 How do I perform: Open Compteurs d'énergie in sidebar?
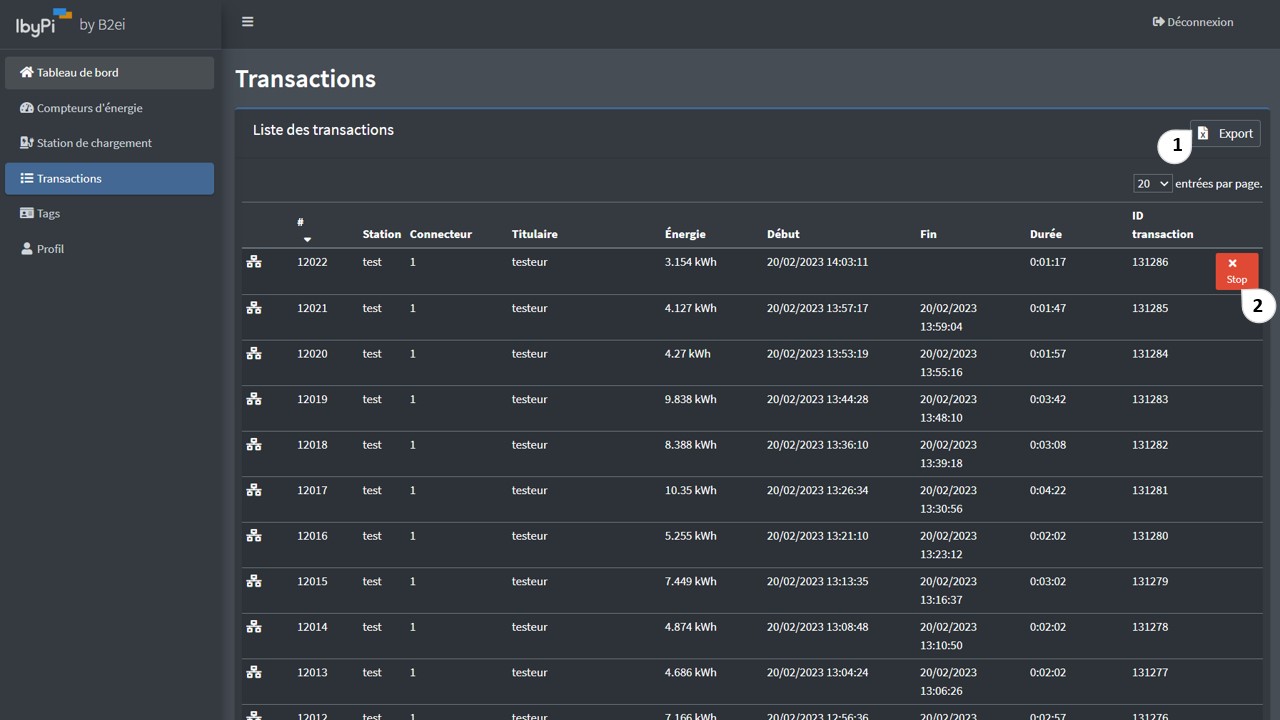[109, 108]
